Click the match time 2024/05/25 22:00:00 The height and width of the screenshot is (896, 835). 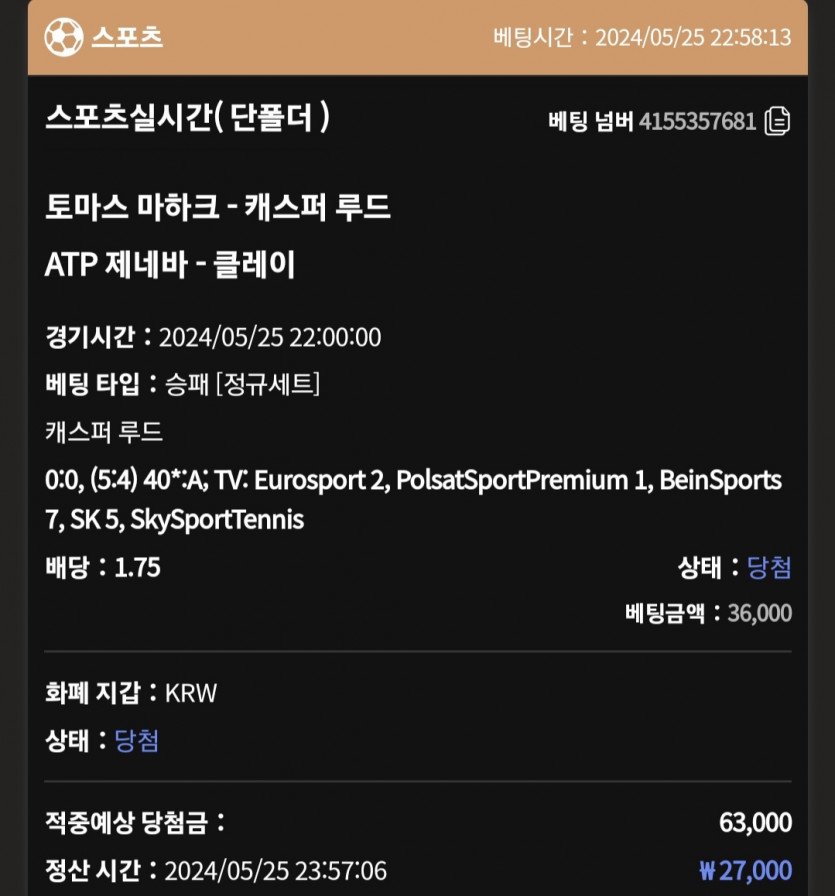point(269,336)
